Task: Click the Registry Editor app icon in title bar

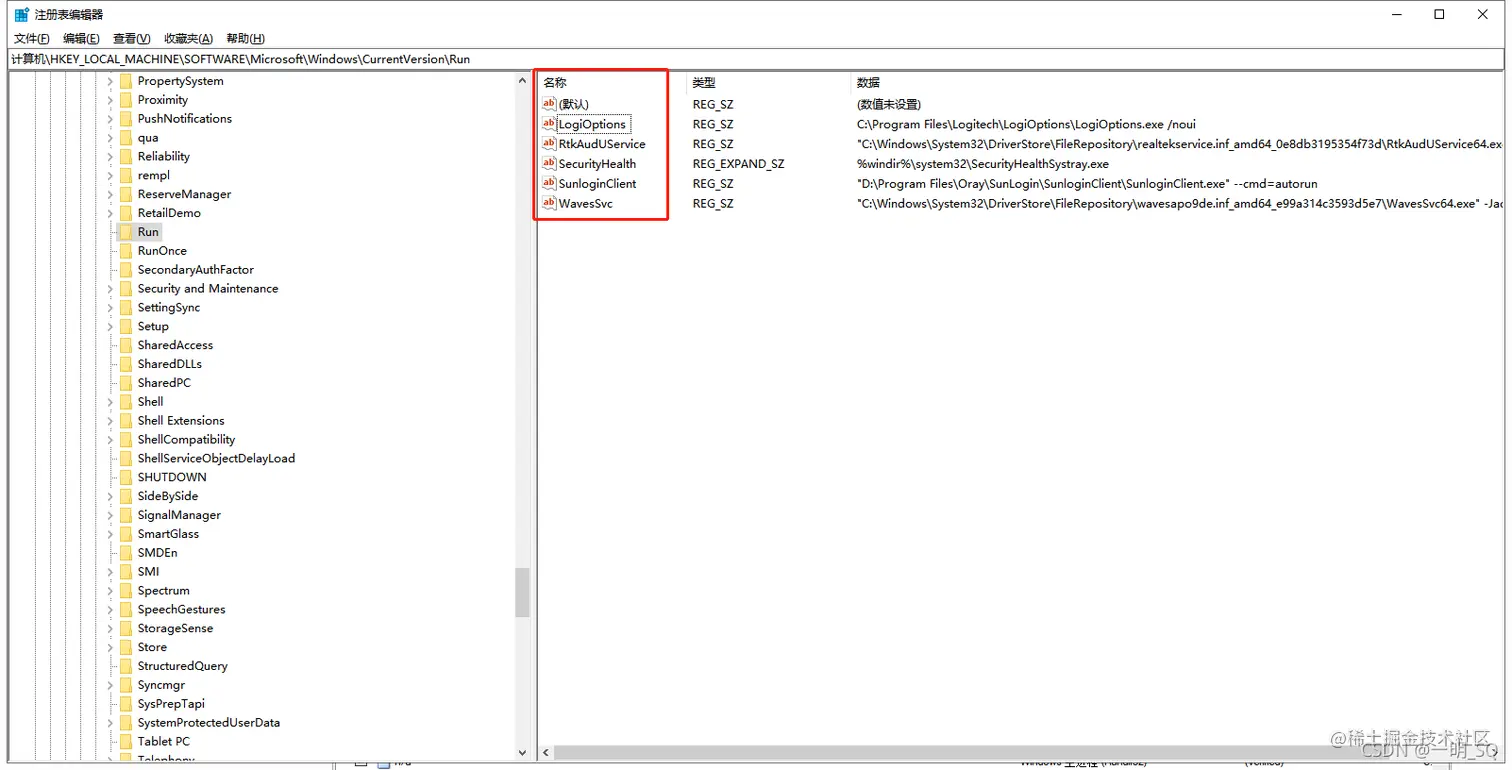Action: click(x=21, y=15)
